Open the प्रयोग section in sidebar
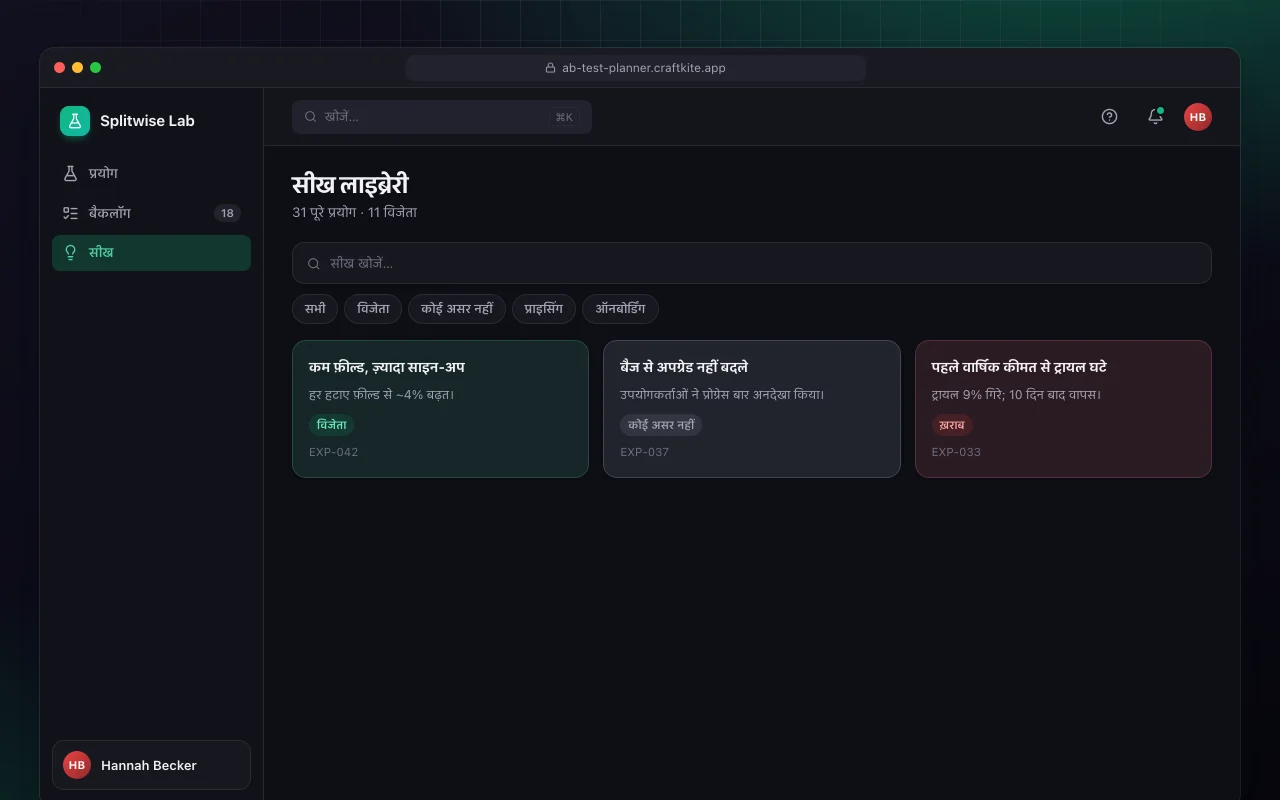This screenshot has height=800, width=1280. [x=151, y=173]
